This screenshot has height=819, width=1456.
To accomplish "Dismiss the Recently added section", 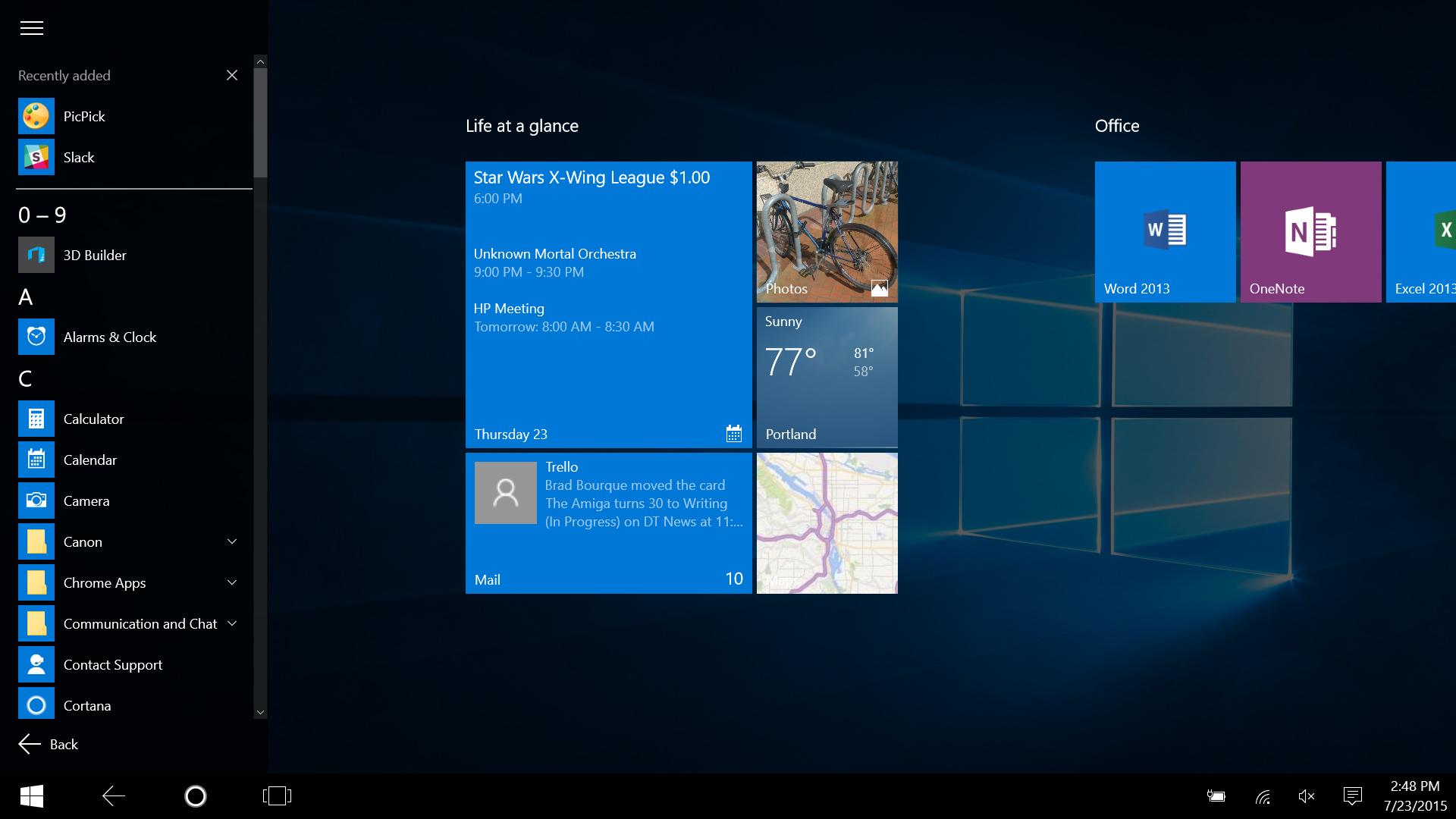I will [x=232, y=75].
